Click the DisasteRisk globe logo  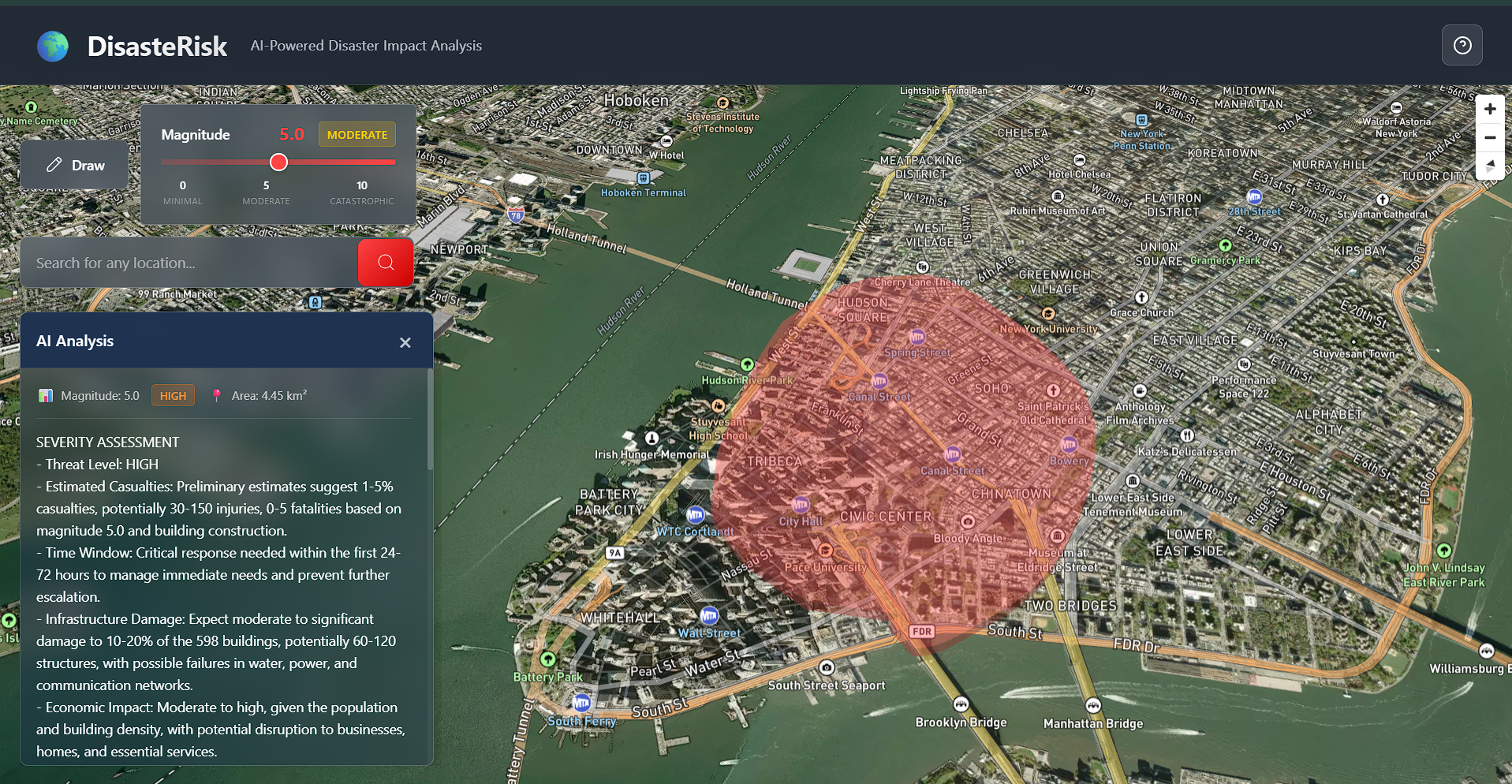pyautogui.click(x=53, y=47)
